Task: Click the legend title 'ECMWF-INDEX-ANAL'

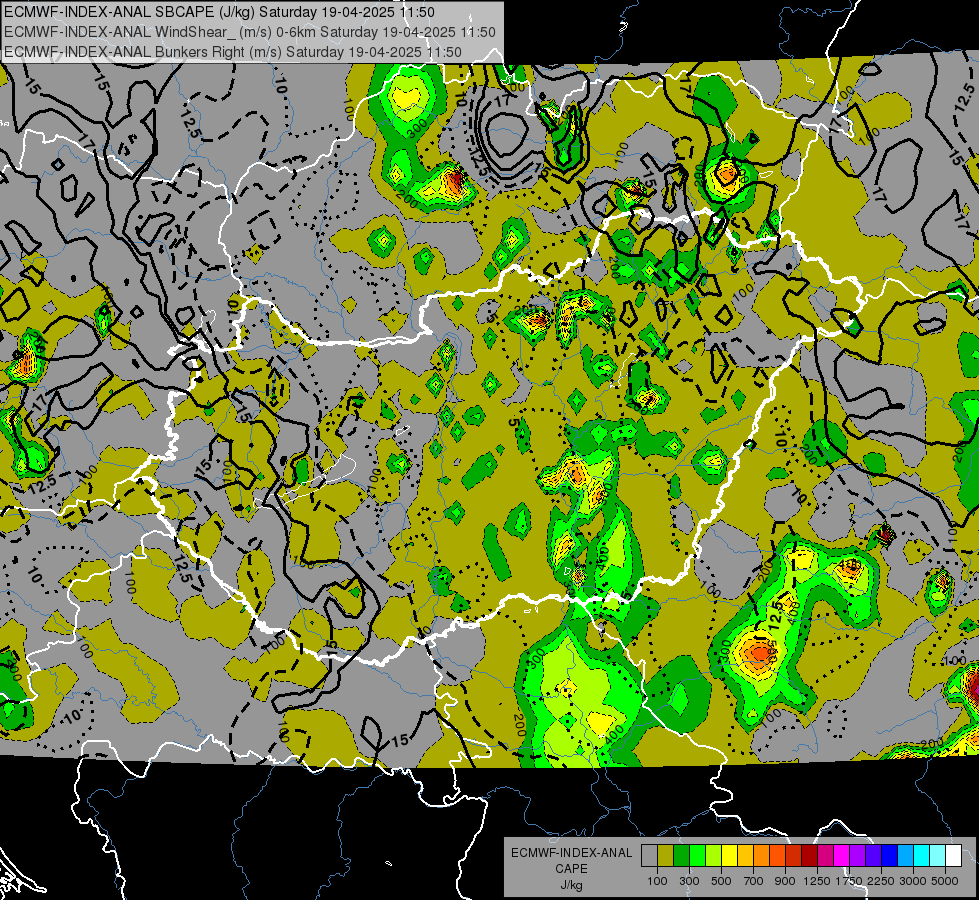Action: 572,853
